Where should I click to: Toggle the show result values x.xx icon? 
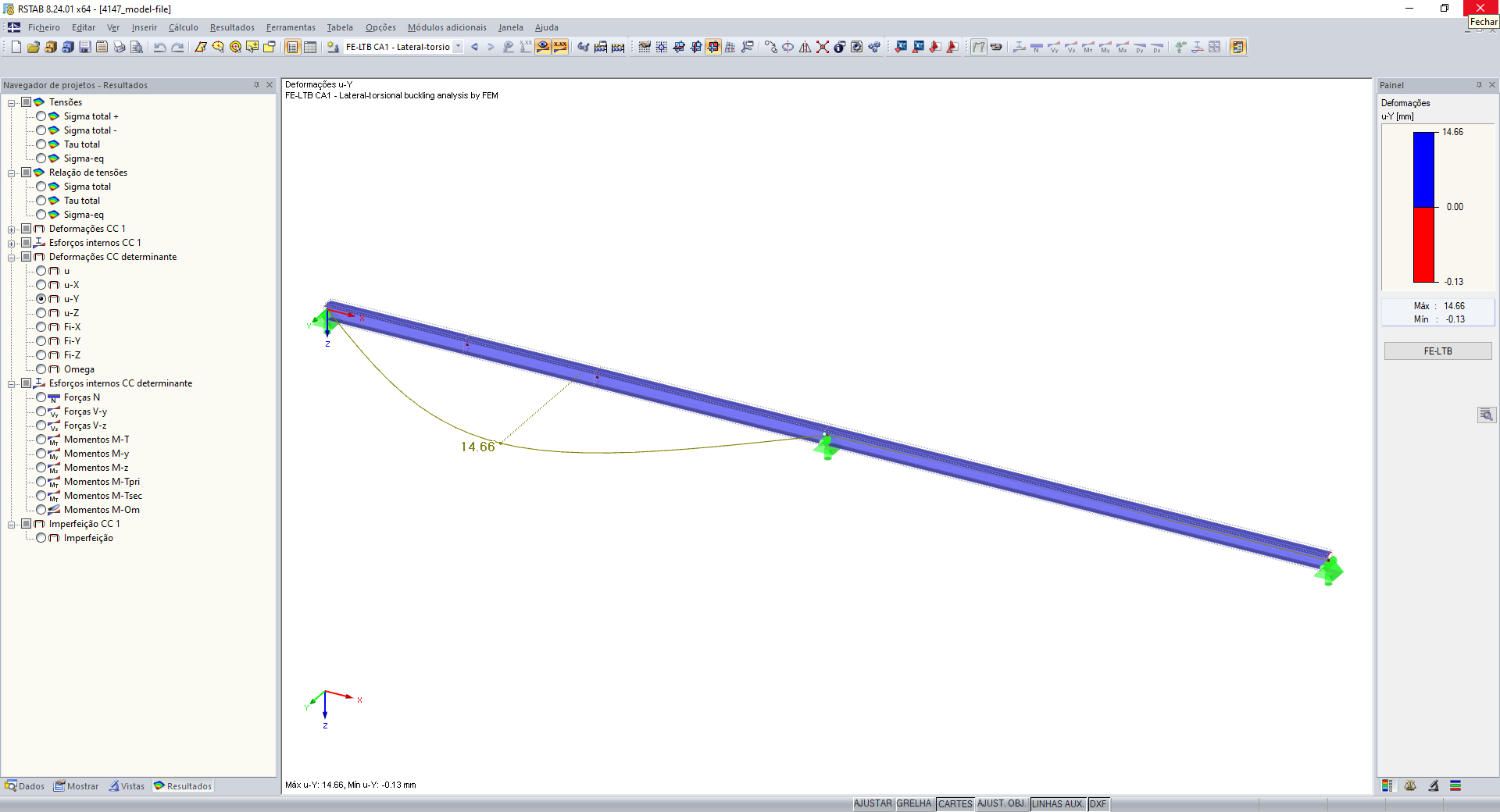click(x=560, y=47)
